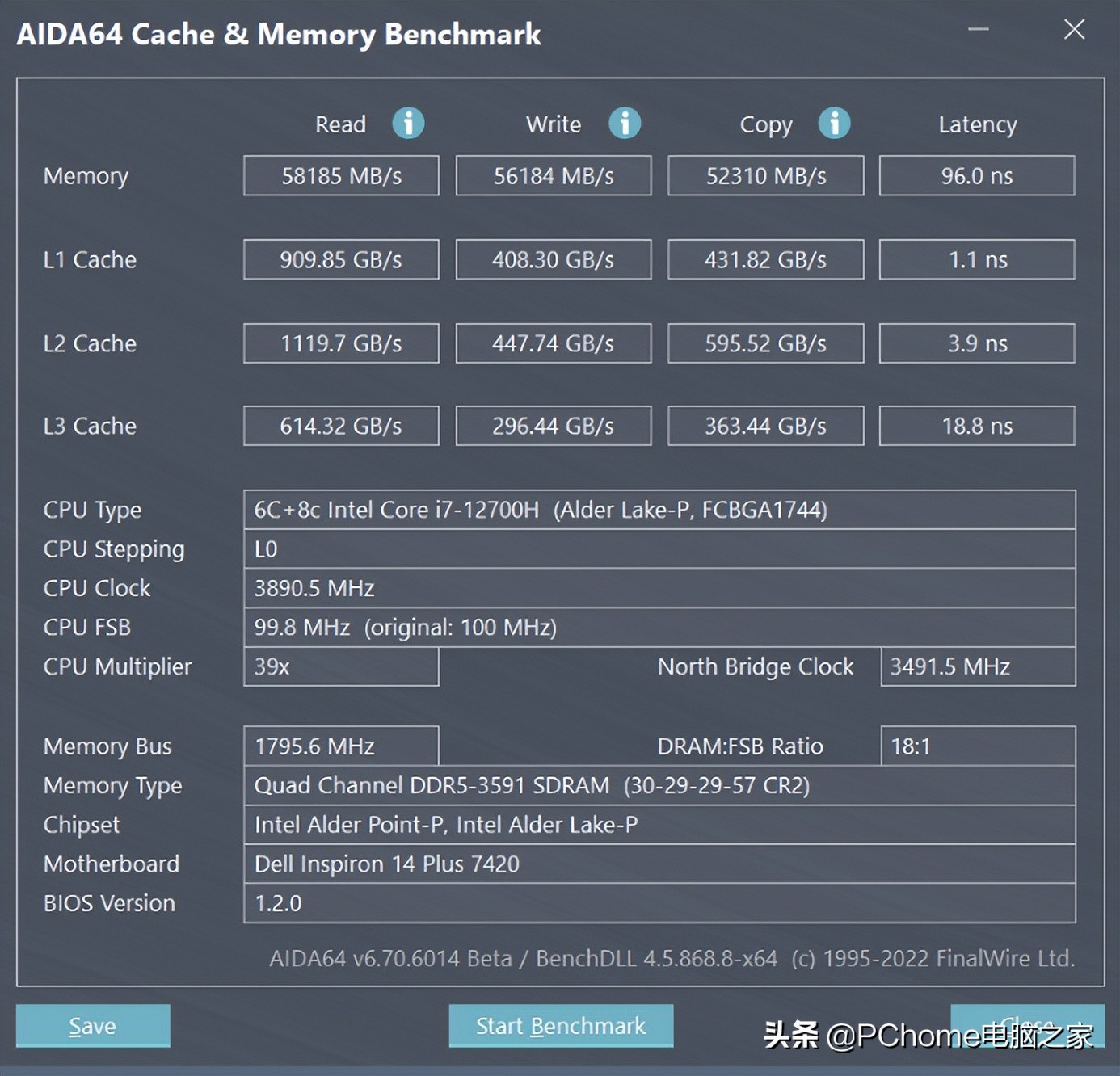This screenshot has width=1120, height=1076.
Task: Click the L3 Cache row label
Action: [90, 426]
